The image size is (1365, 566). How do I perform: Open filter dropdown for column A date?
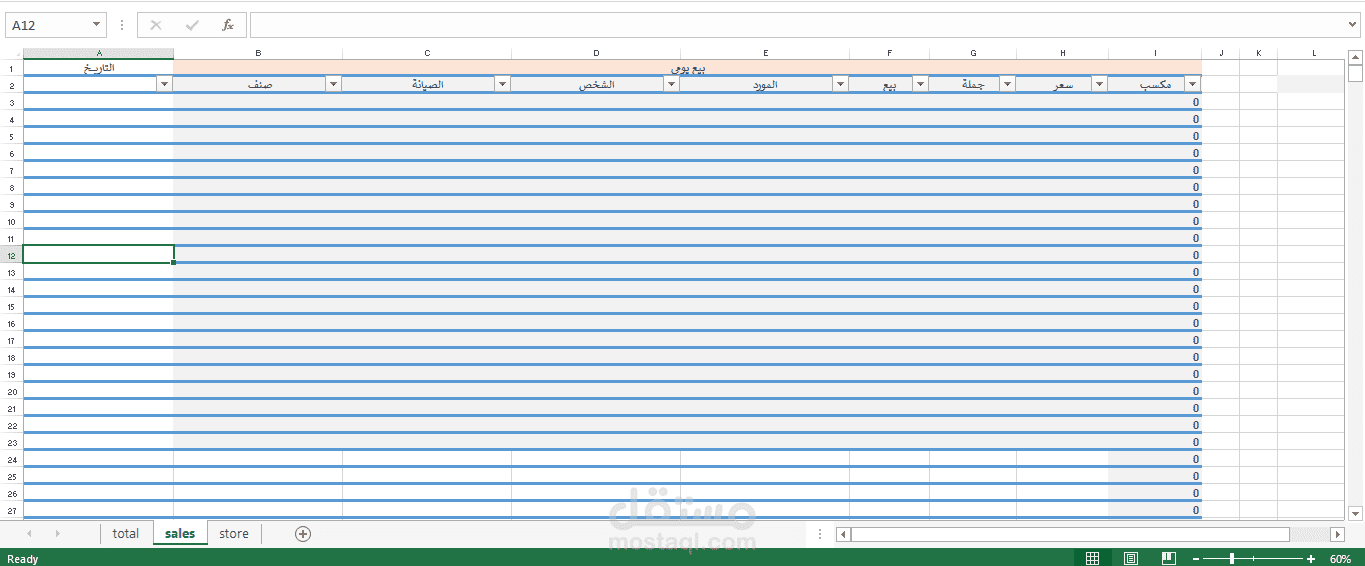(165, 85)
